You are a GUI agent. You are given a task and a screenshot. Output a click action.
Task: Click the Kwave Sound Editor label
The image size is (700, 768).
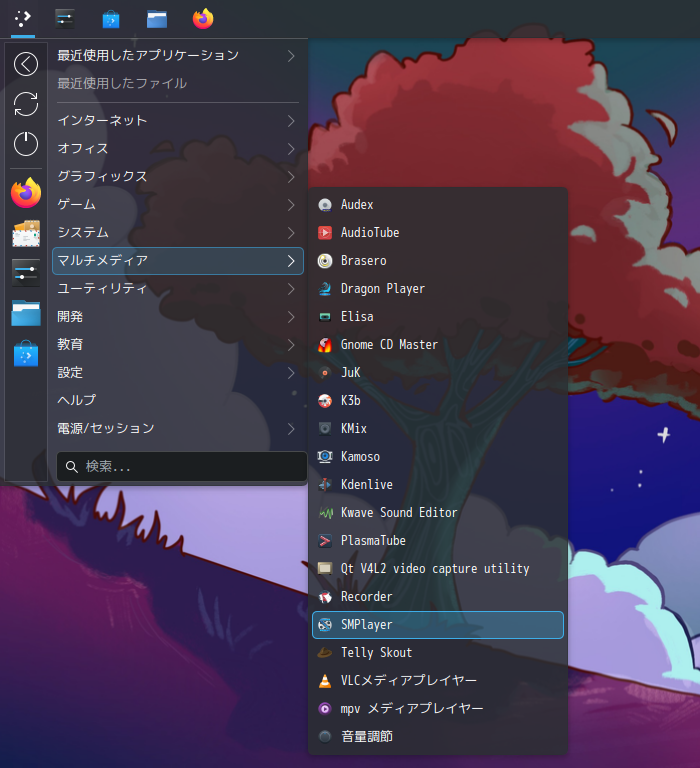pos(399,513)
